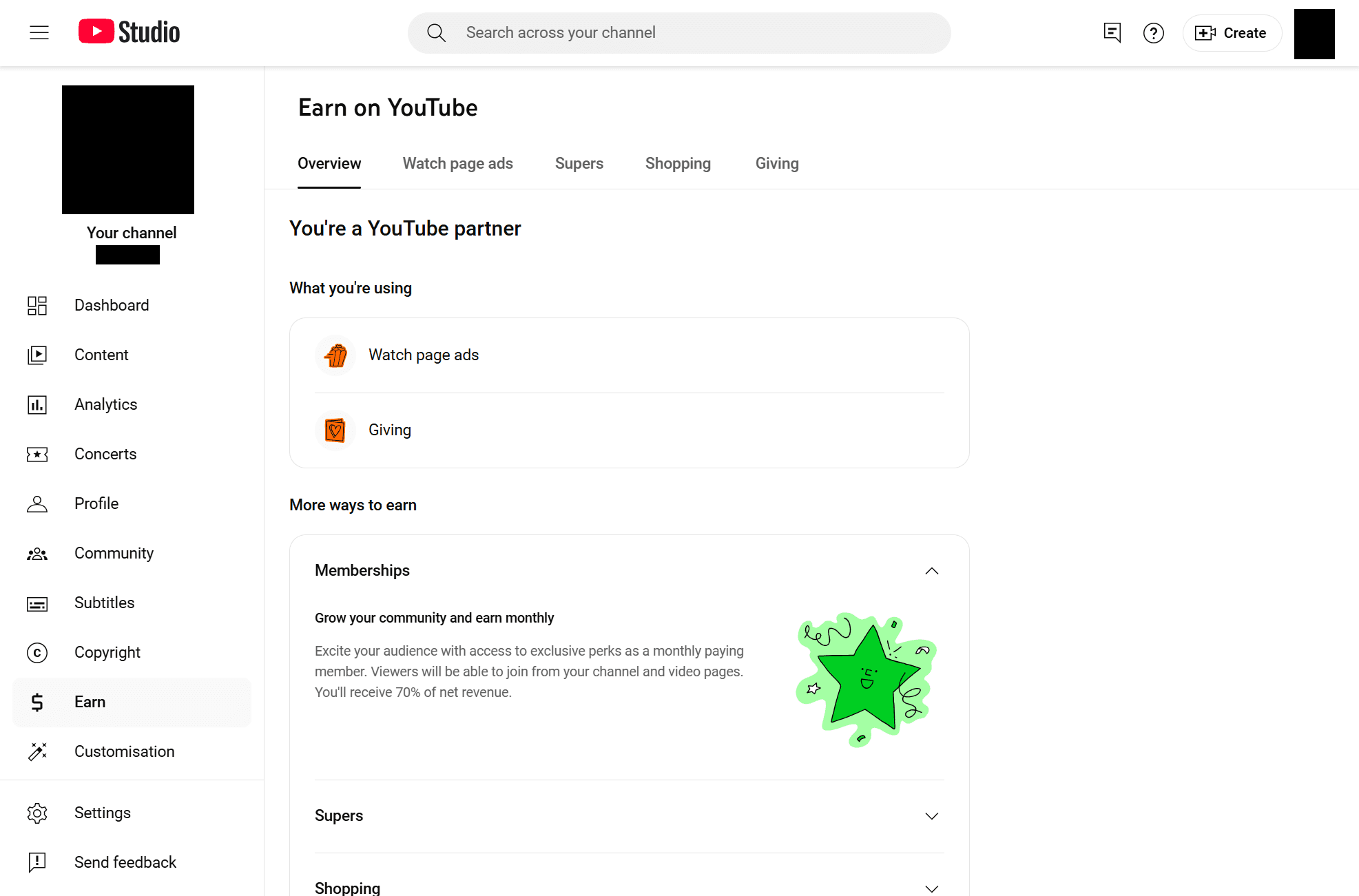Click the green star Memberships illustration
The height and width of the screenshot is (896, 1359).
[x=867, y=679]
